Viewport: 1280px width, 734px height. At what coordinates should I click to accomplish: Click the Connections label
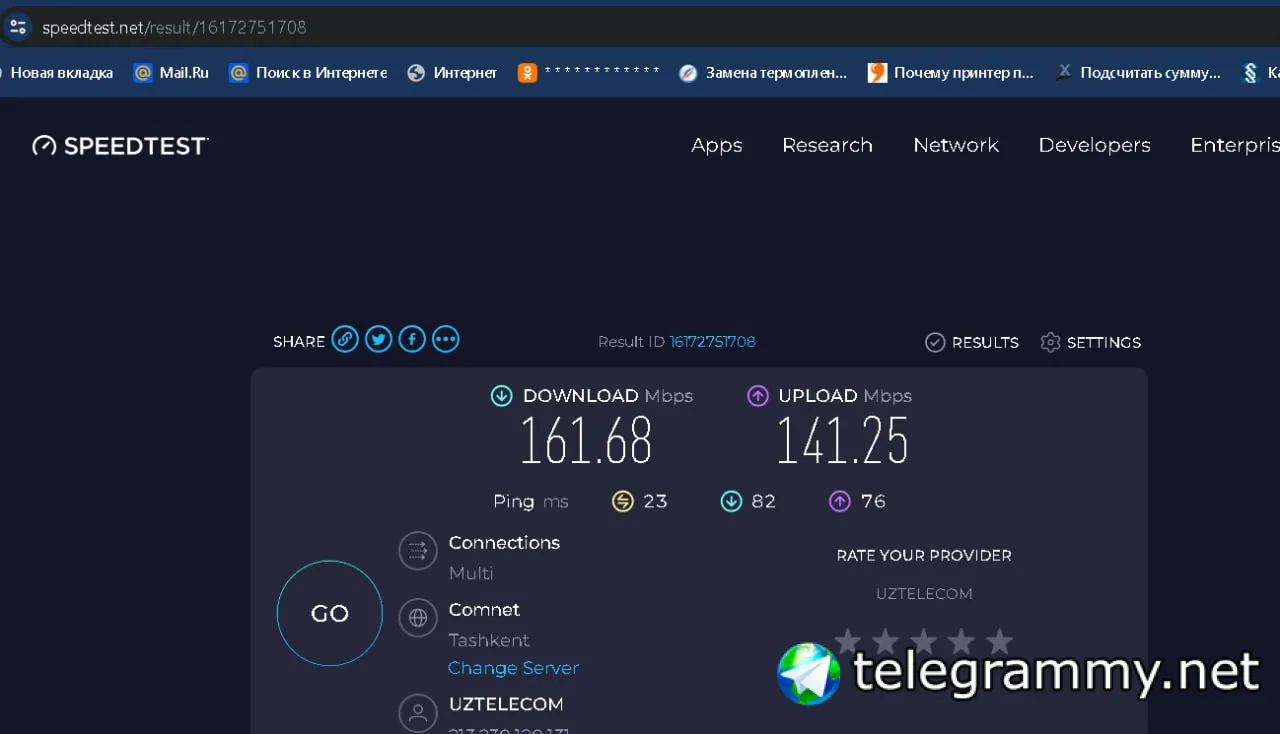[x=504, y=543]
